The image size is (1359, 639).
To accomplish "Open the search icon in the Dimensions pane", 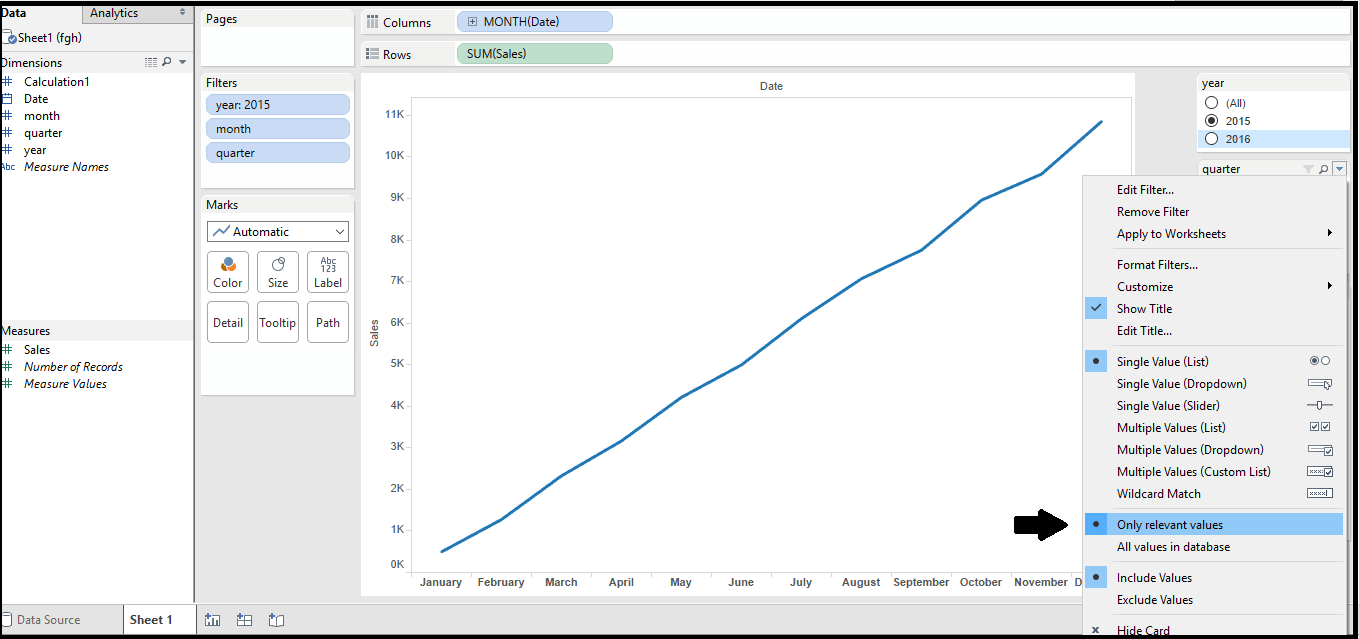I will pyautogui.click(x=165, y=61).
